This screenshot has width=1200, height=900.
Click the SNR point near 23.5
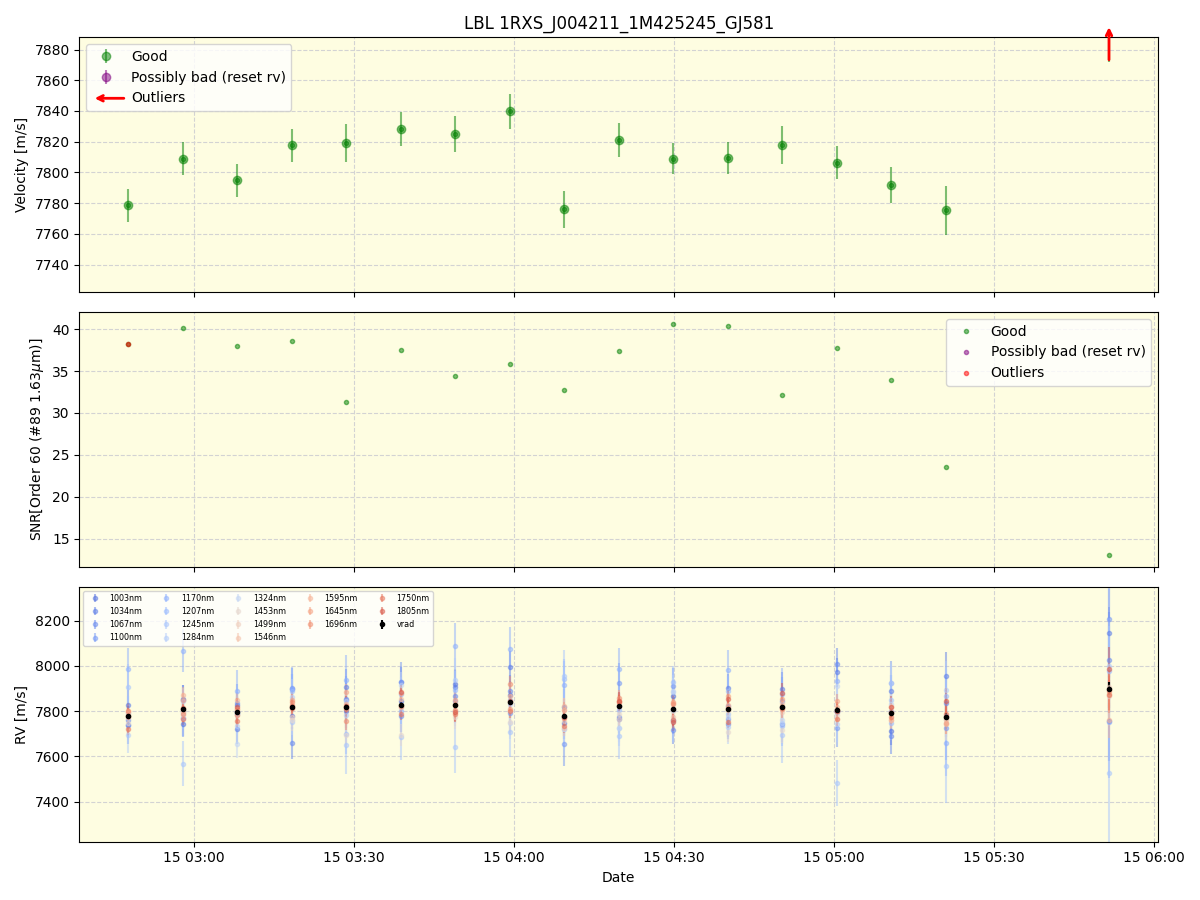coord(946,467)
